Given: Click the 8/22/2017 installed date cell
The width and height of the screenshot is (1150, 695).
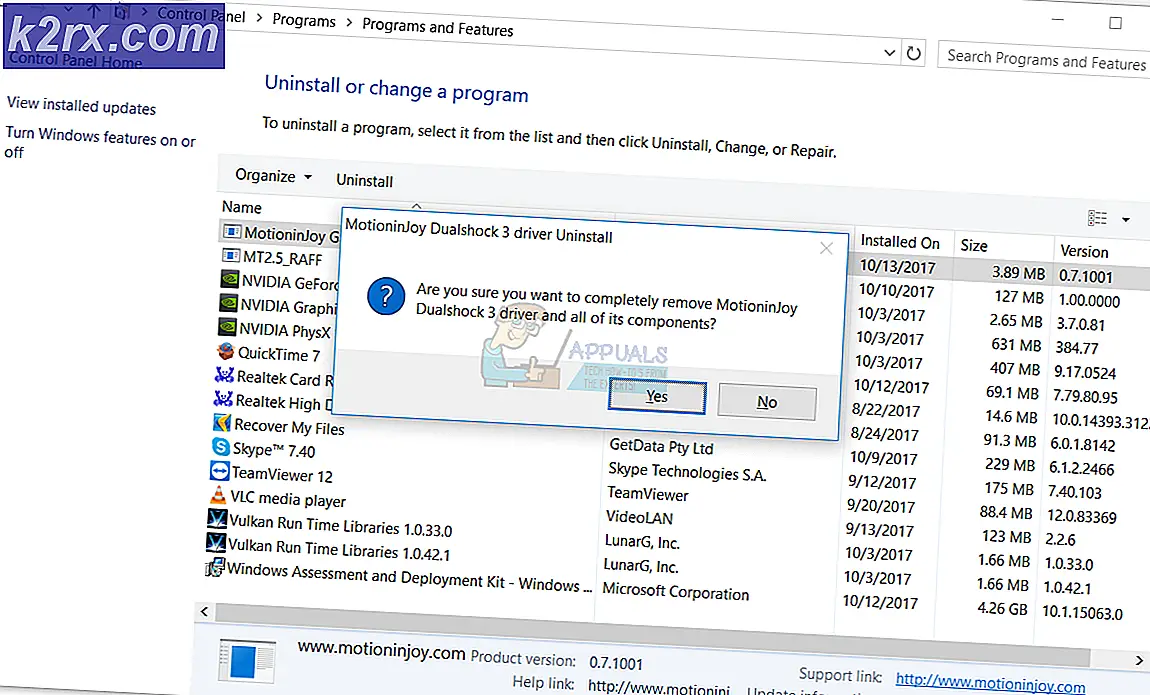Looking at the screenshot, I should tap(885, 411).
